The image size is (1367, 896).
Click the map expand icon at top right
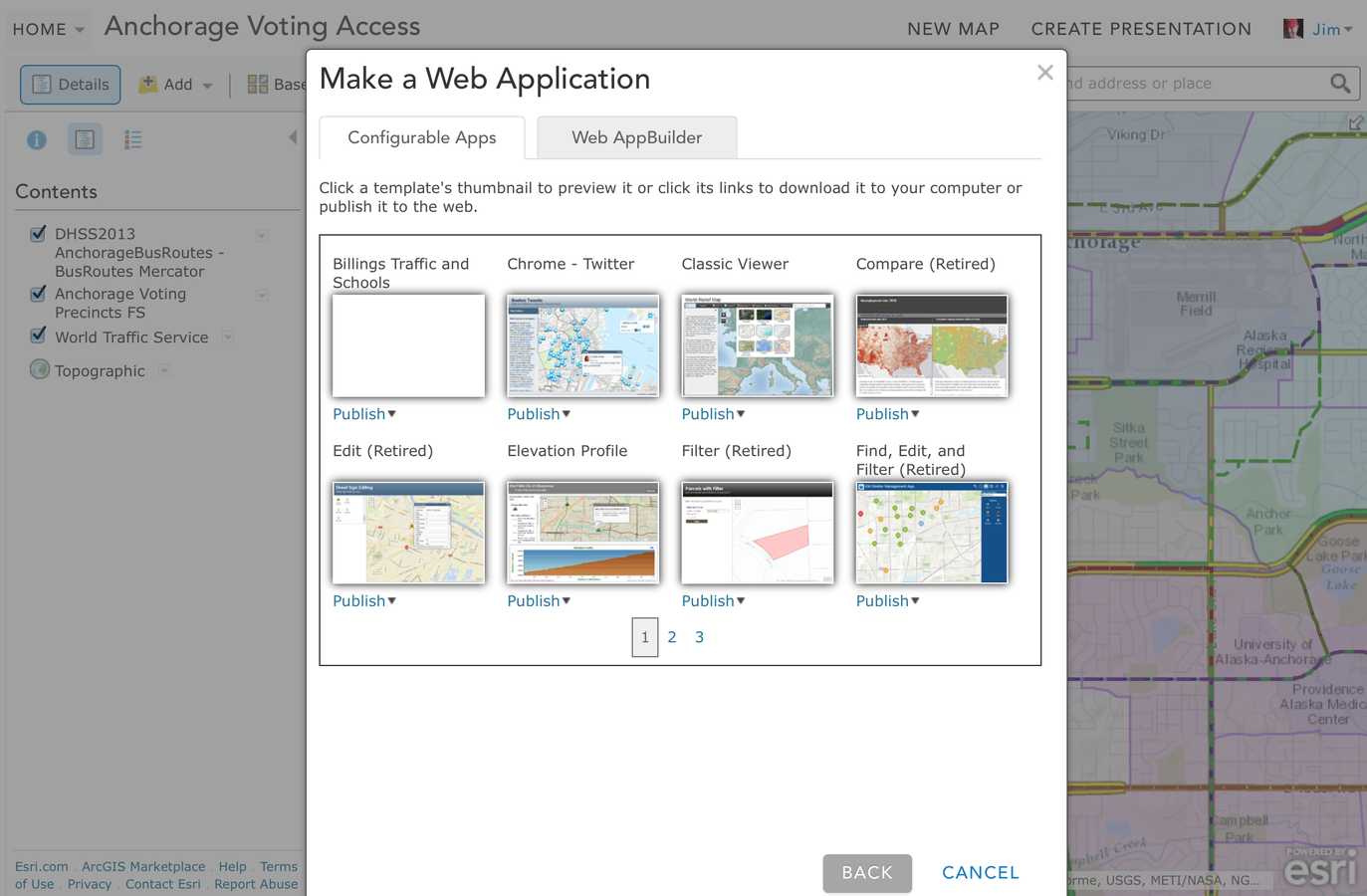1356,122
